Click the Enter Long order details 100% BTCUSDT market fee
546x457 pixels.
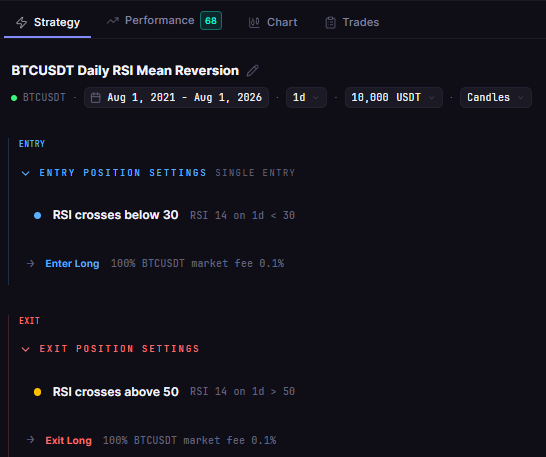tap(197, 263)
